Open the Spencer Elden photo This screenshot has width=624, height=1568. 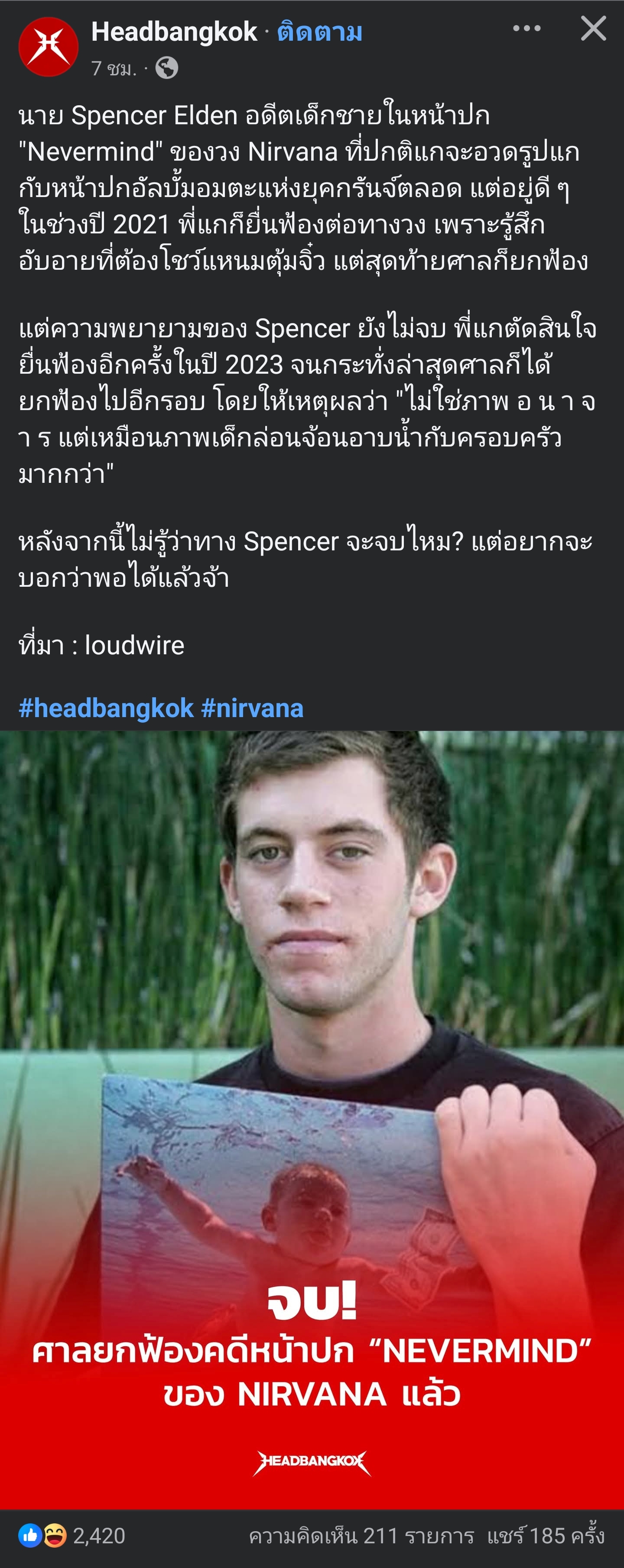pyautogui.click(x=312, y=1120)
